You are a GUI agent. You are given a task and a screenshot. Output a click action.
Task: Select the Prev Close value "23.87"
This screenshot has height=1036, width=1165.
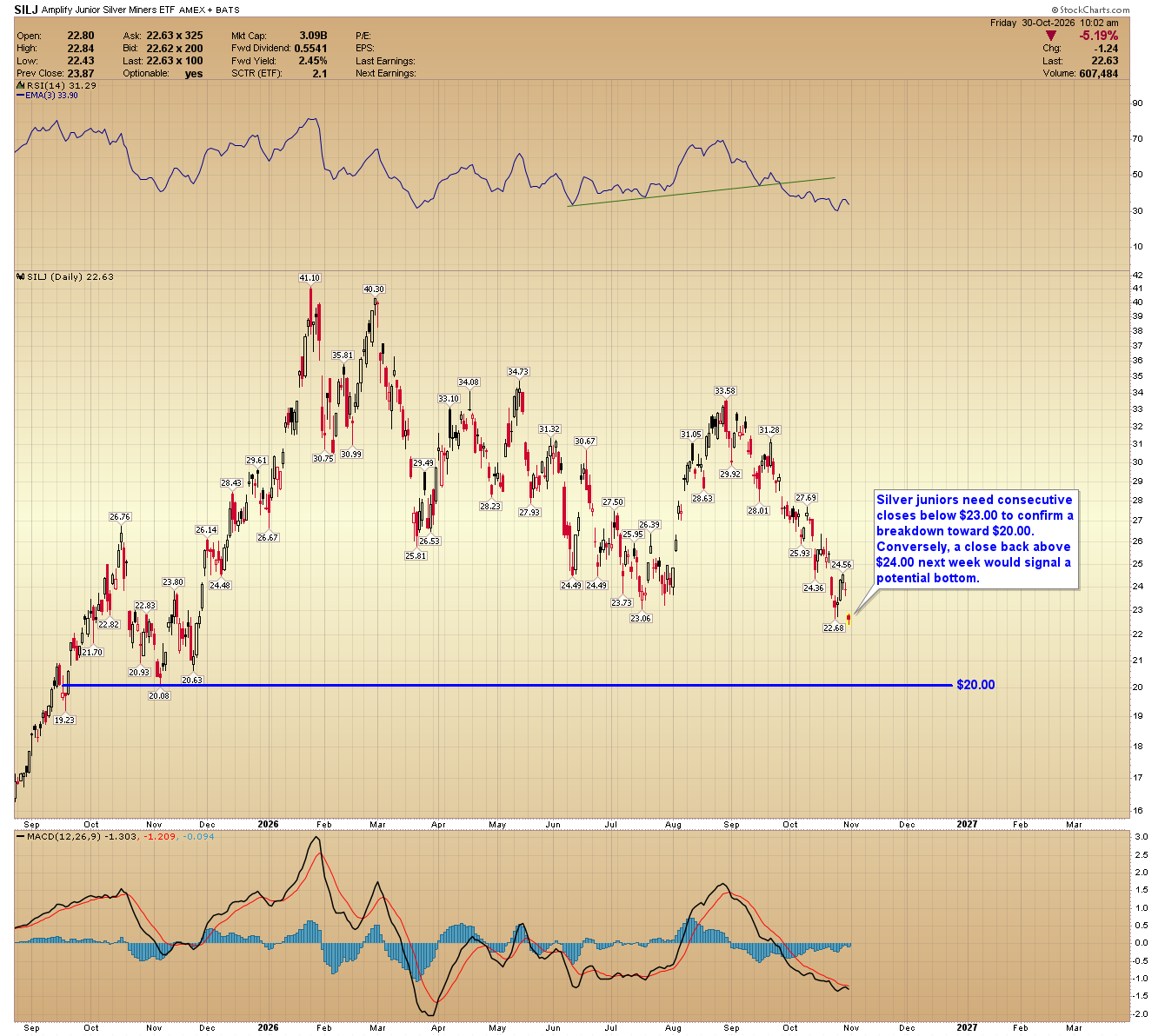(x=81, y=73)
